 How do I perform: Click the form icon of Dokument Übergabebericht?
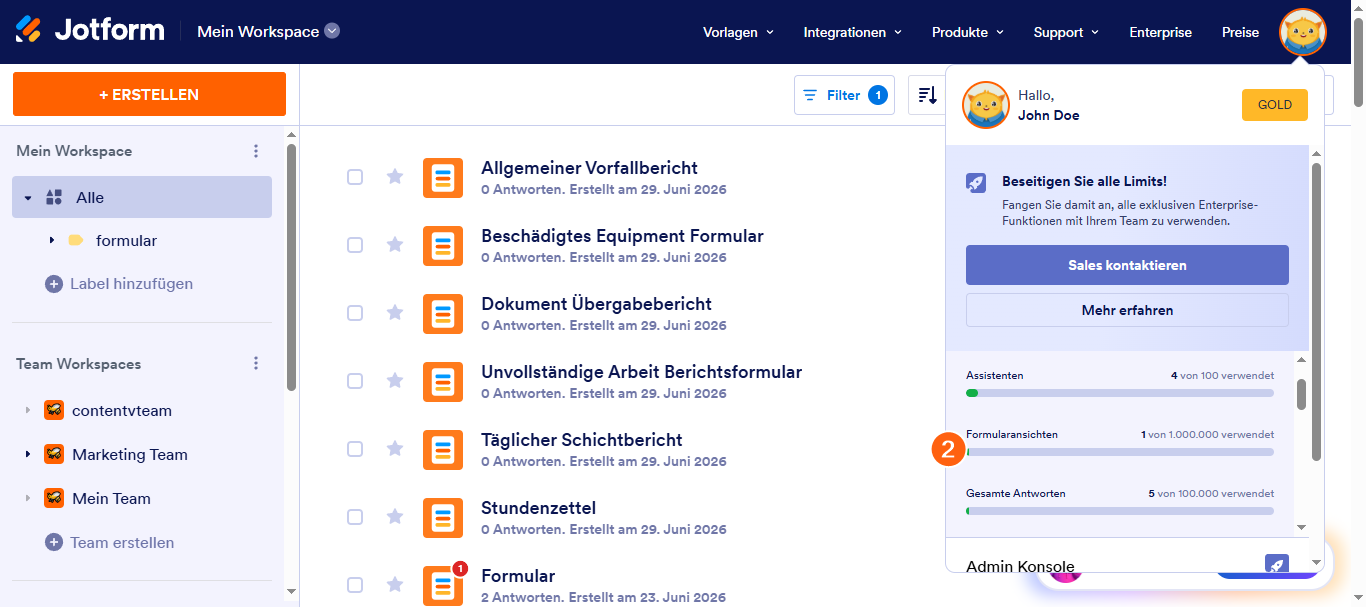click(x=443, y=314)
